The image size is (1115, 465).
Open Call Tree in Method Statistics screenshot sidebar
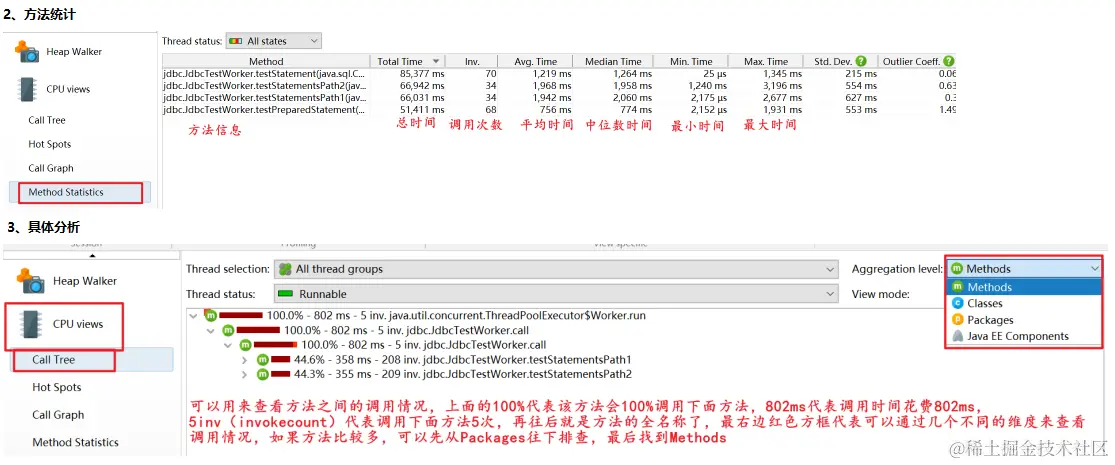(x=47, y=120)
